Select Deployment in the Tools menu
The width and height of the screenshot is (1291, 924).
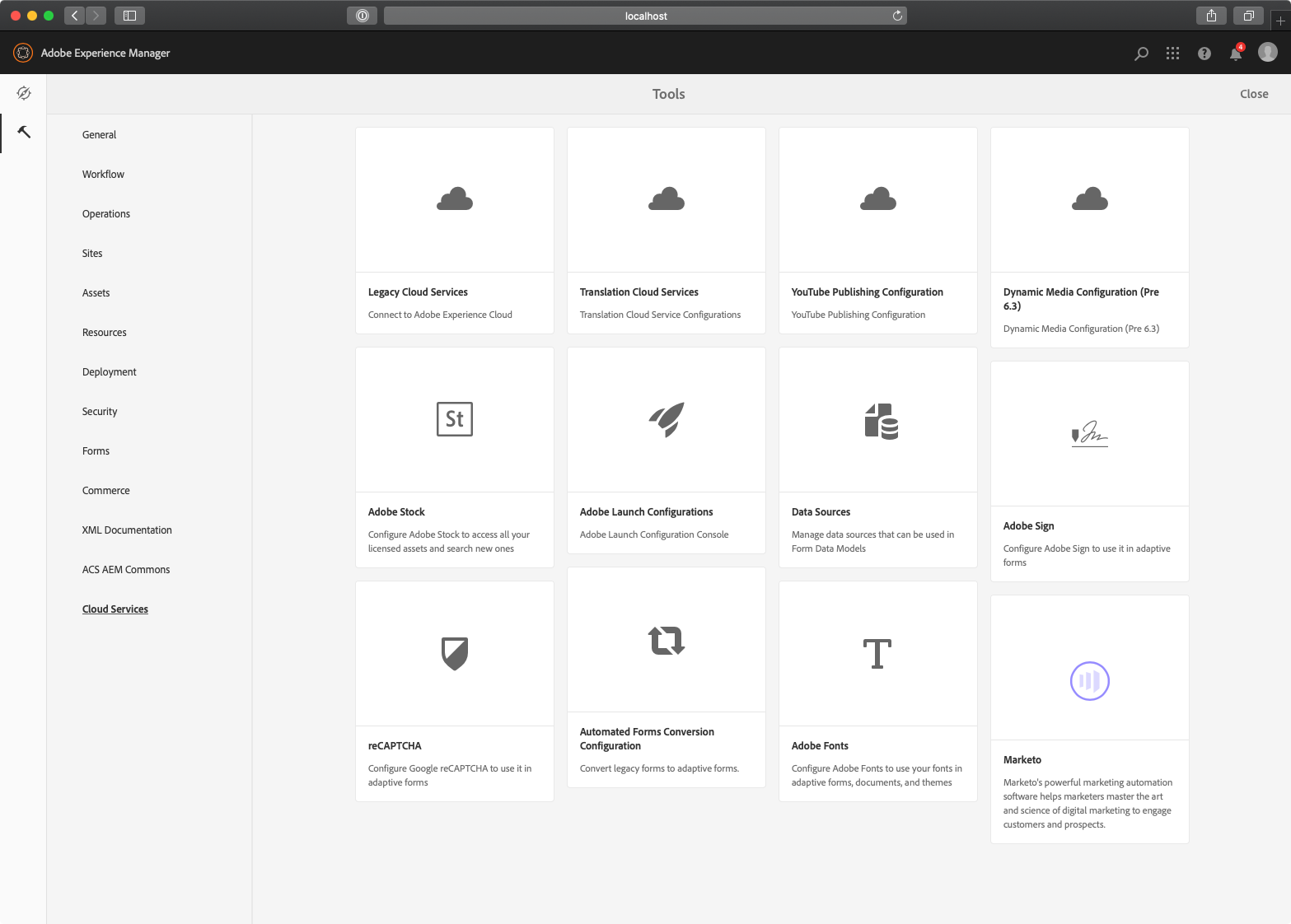coord(110,372)
